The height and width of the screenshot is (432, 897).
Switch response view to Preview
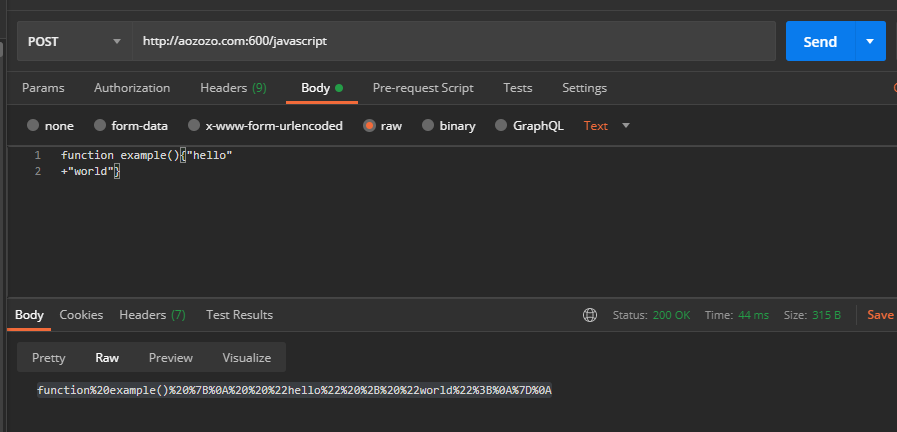click(170, 358)
